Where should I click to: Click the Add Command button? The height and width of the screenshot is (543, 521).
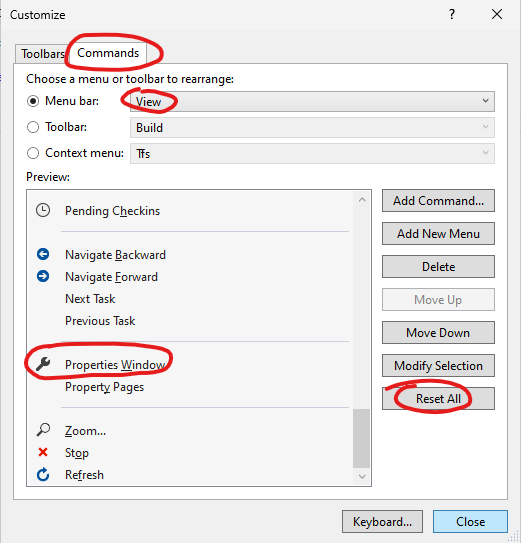[438, 201]
